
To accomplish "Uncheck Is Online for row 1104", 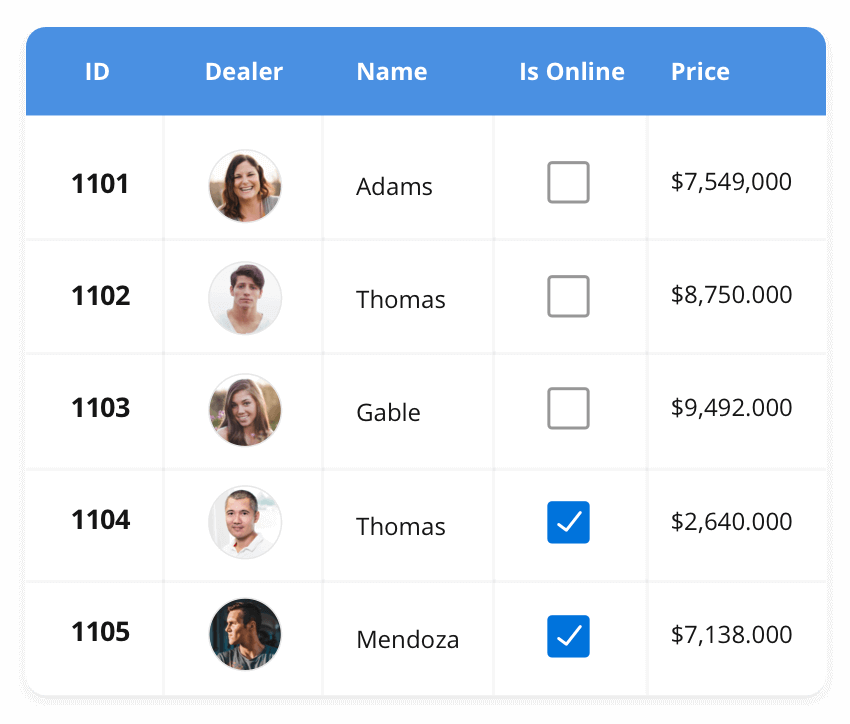I will [x=568, y=522].
